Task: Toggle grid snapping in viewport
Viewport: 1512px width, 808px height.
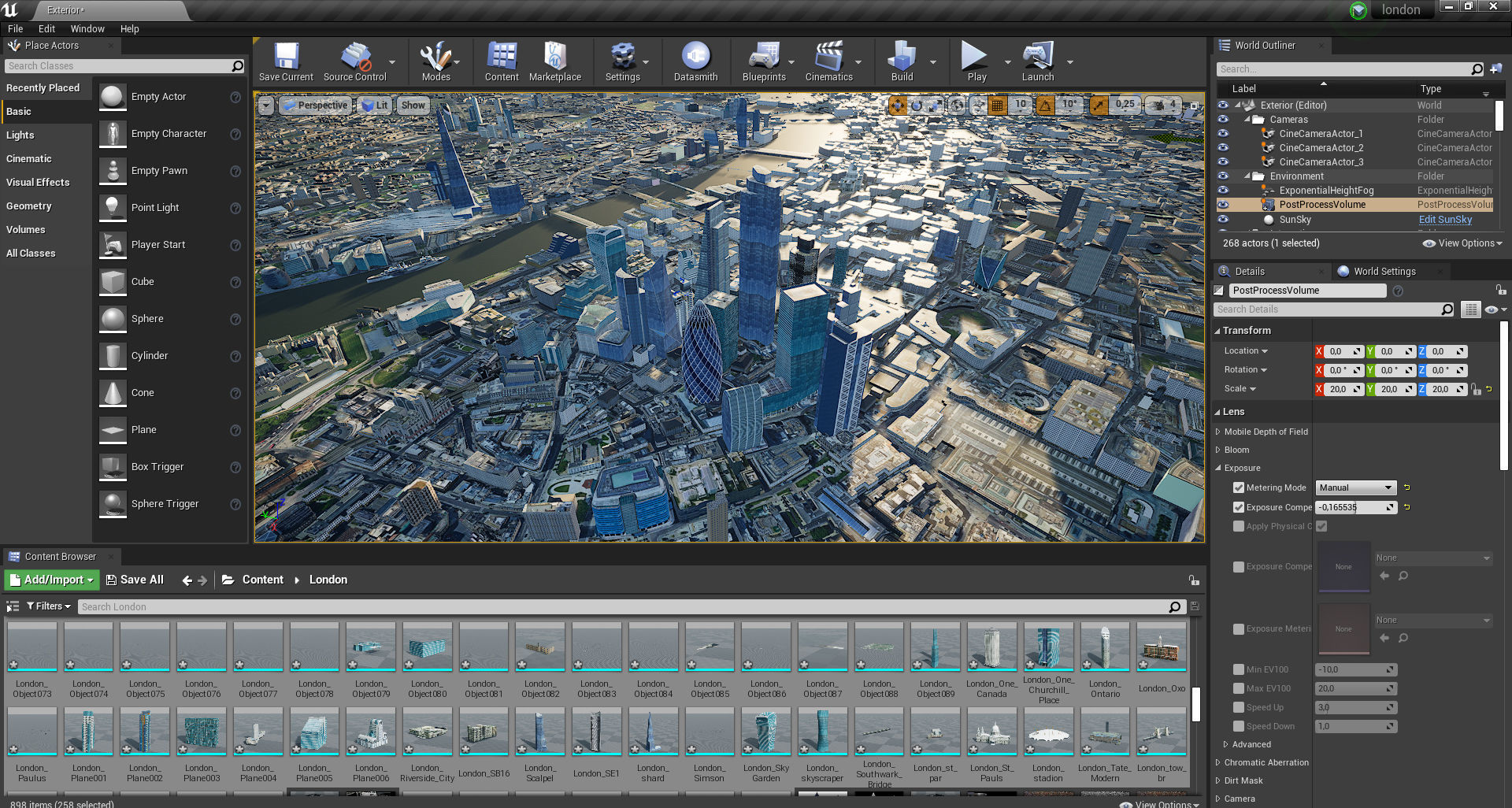Action: tap(998, 105)
